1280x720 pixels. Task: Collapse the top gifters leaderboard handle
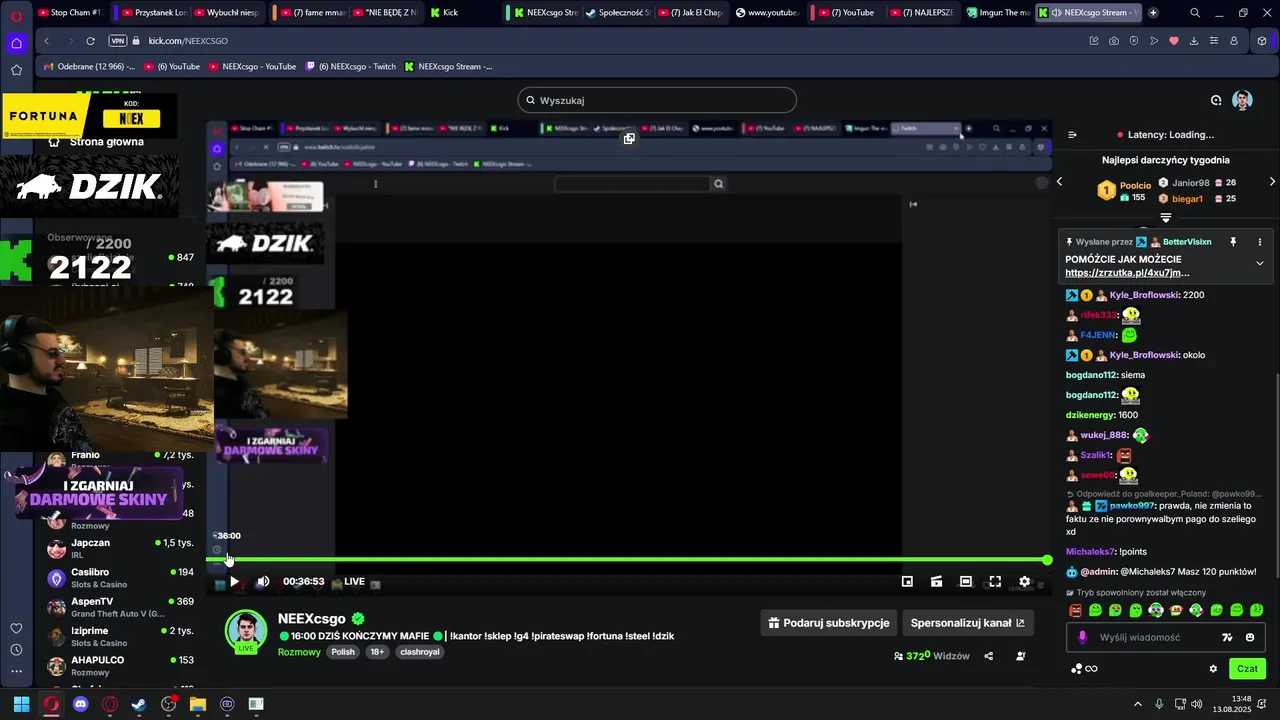click(x=1166, y=217)
